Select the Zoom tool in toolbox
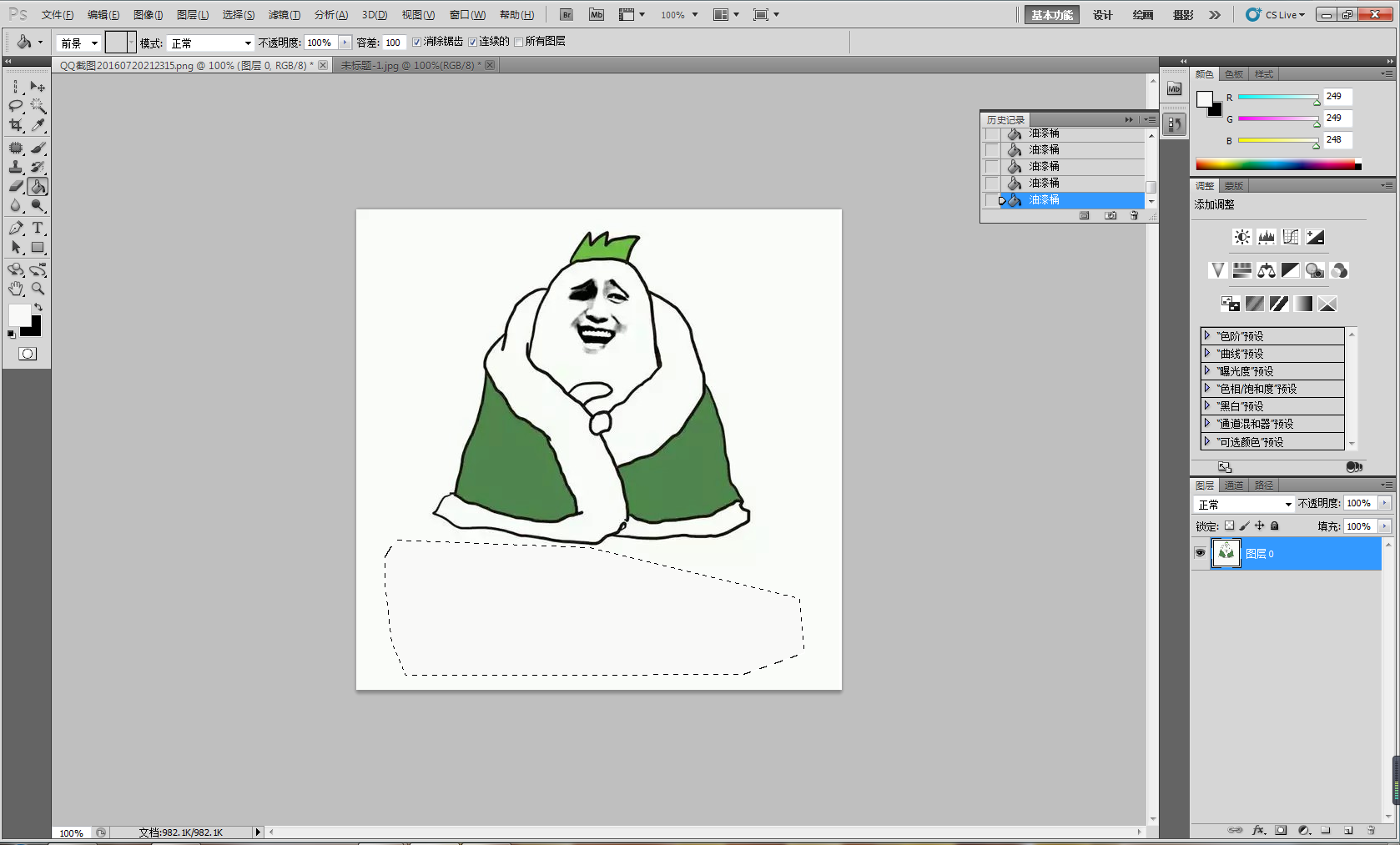1400x845 pixels. click(38, 289)
